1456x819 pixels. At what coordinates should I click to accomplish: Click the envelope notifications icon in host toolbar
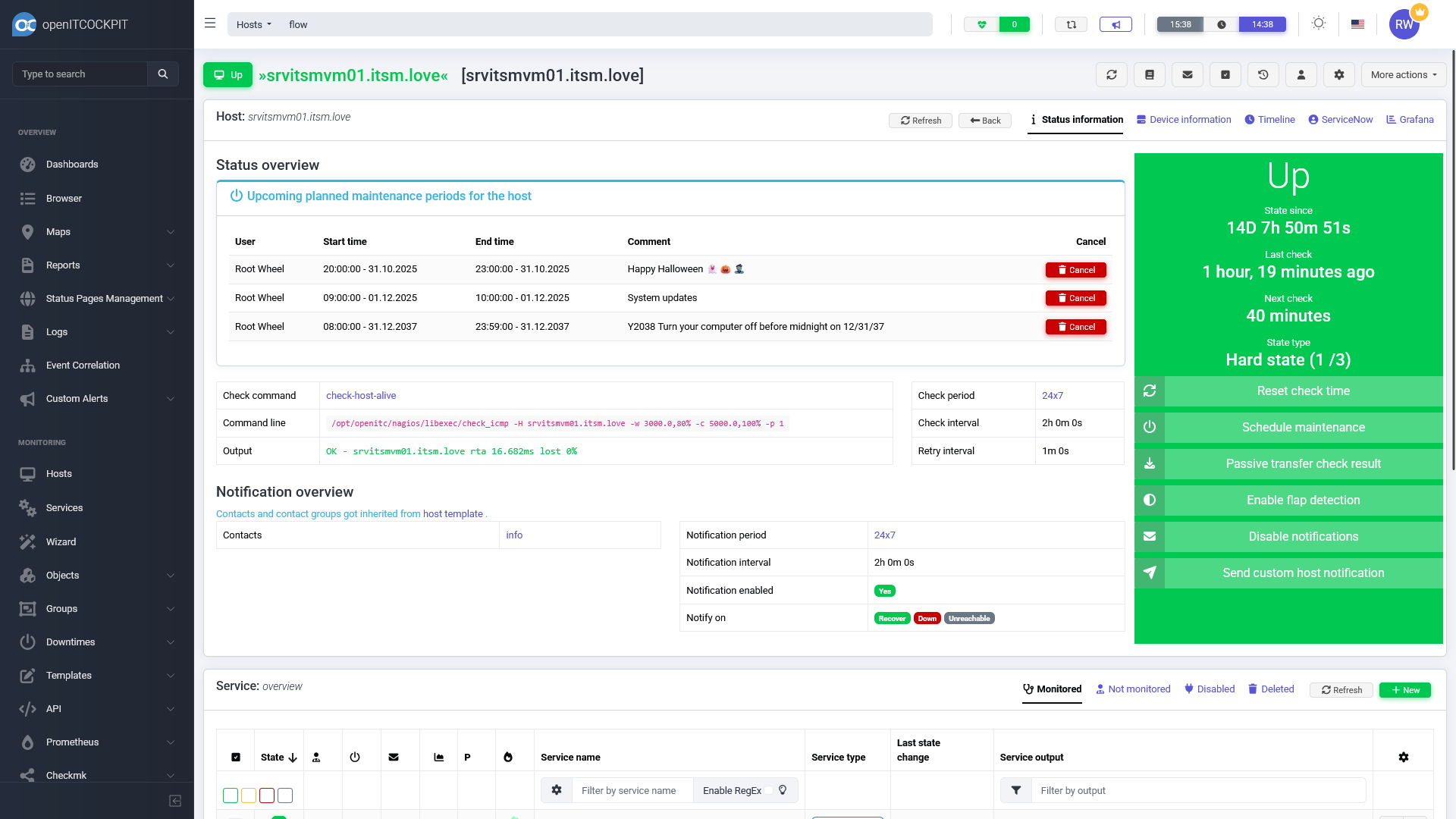1188,75
